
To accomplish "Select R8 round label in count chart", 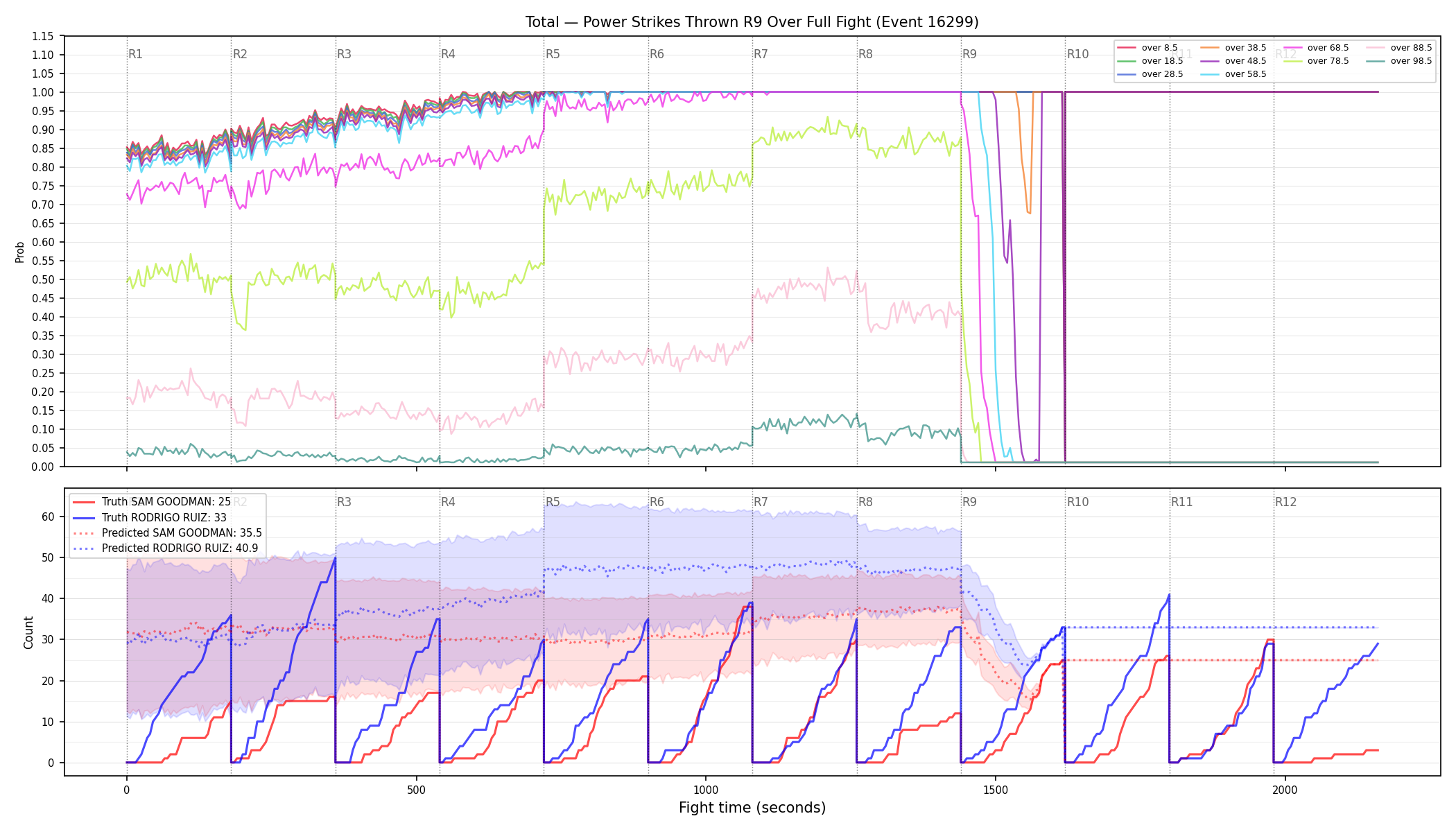I will [x=865, y=502].
